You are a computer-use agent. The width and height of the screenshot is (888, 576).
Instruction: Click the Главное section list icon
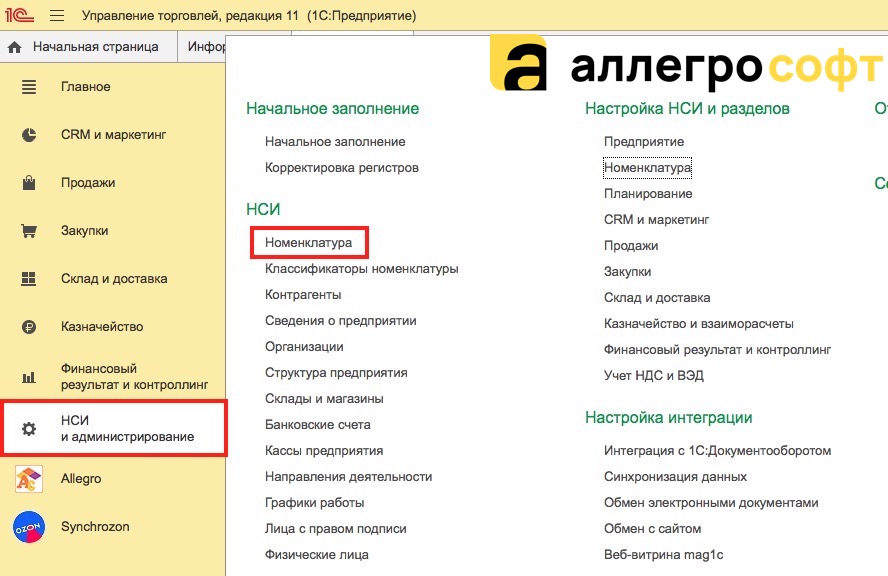pyautogui.click(x=28, y=87)
